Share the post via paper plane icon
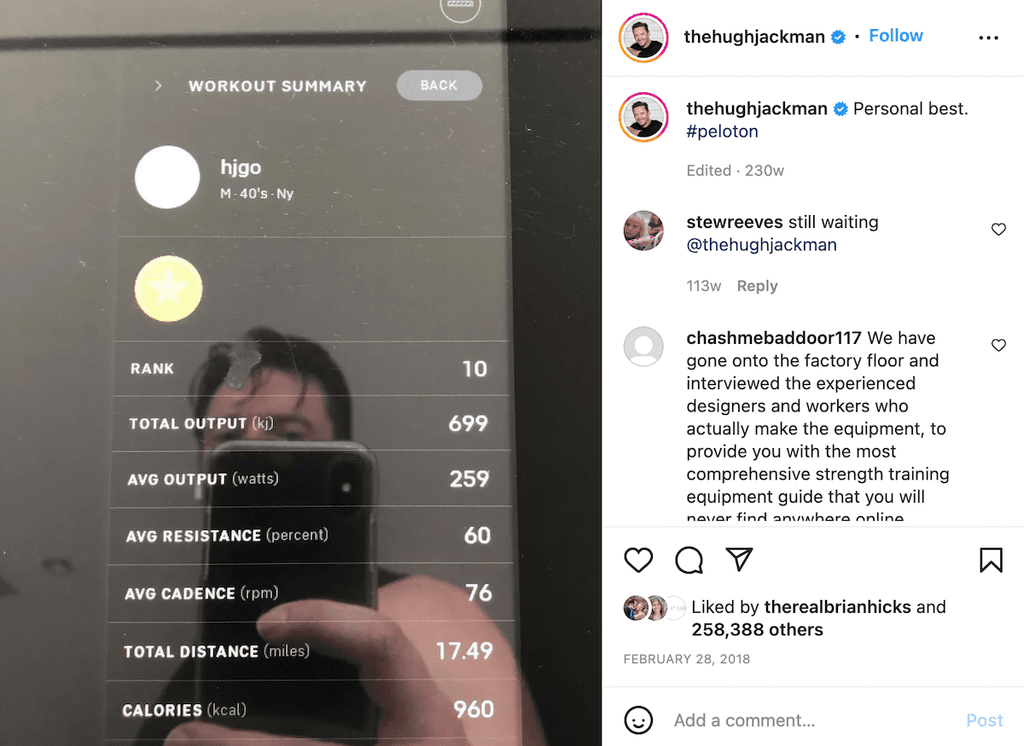 739,560
